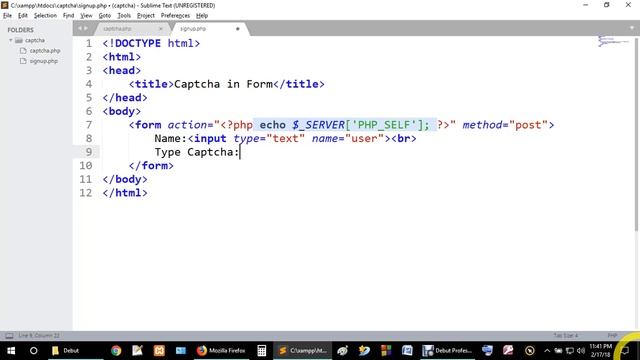Open the Goto menu
Viewport: 640px width, 360px height.
tap(104, 16)
